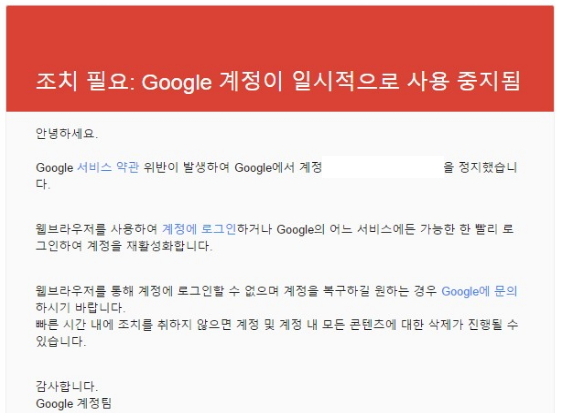The width and height of the screenshot is (562, 419).
Task: Click the 감사합니다 closing line
Action: coord(67,386)
